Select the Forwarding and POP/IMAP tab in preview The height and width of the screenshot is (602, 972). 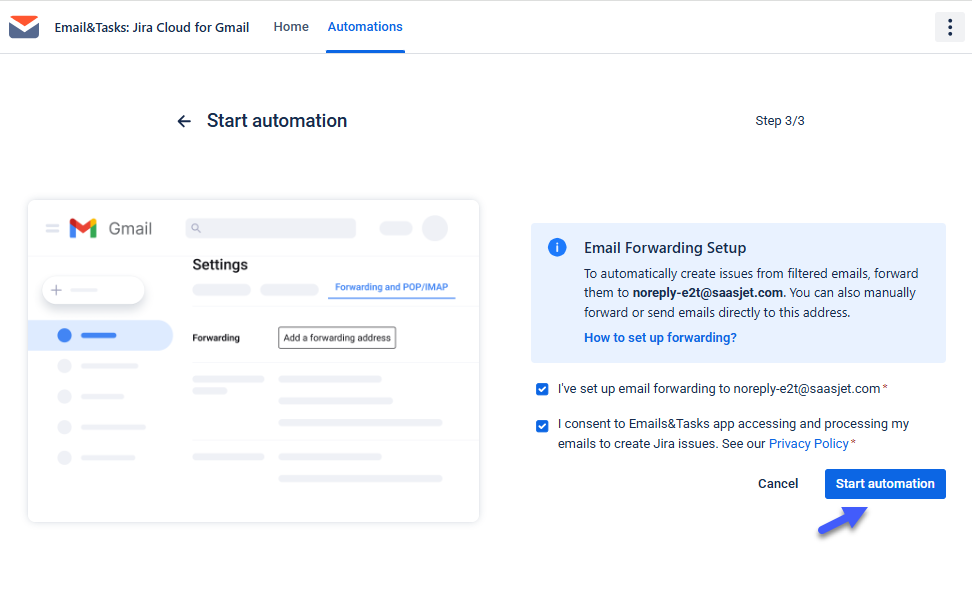[391, 286]
